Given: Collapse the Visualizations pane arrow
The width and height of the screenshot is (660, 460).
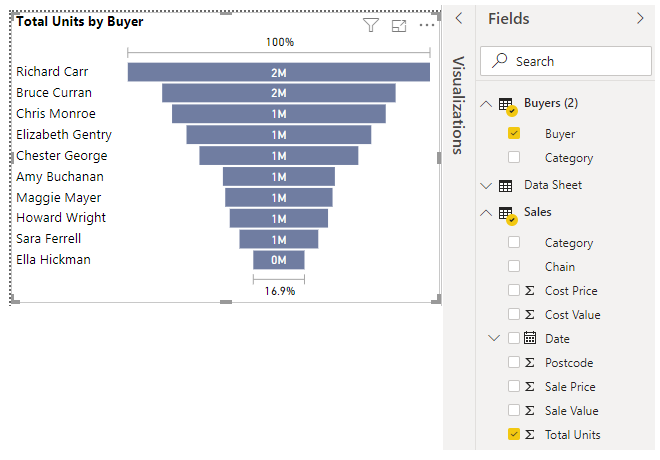Looking at the screenshot, I should pos(459,19).
